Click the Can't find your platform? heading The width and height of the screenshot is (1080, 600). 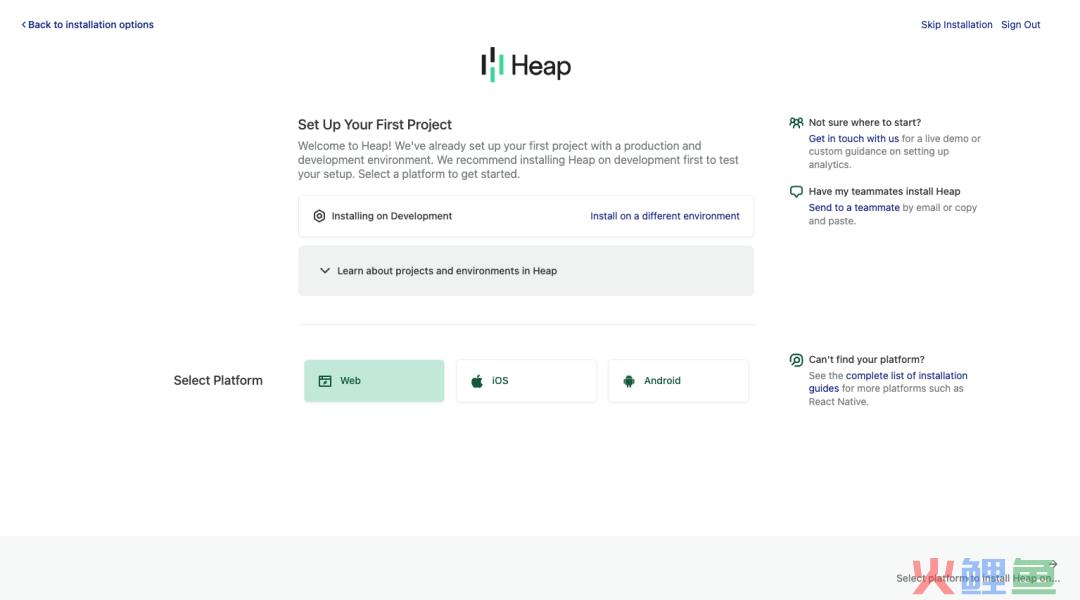tap(866, 360)
